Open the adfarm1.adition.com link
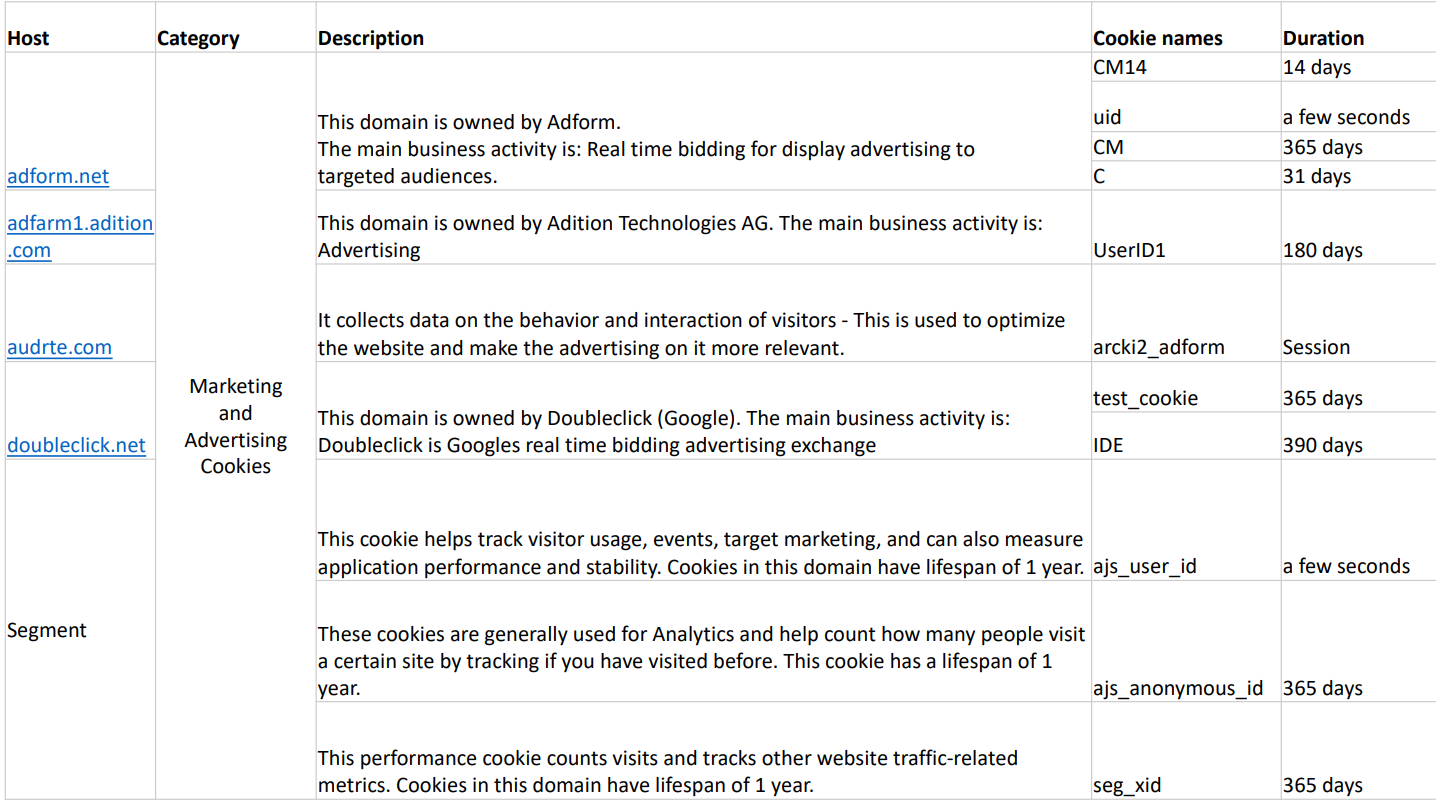This screenshot has height=803, width=1436. coord(80,236)
